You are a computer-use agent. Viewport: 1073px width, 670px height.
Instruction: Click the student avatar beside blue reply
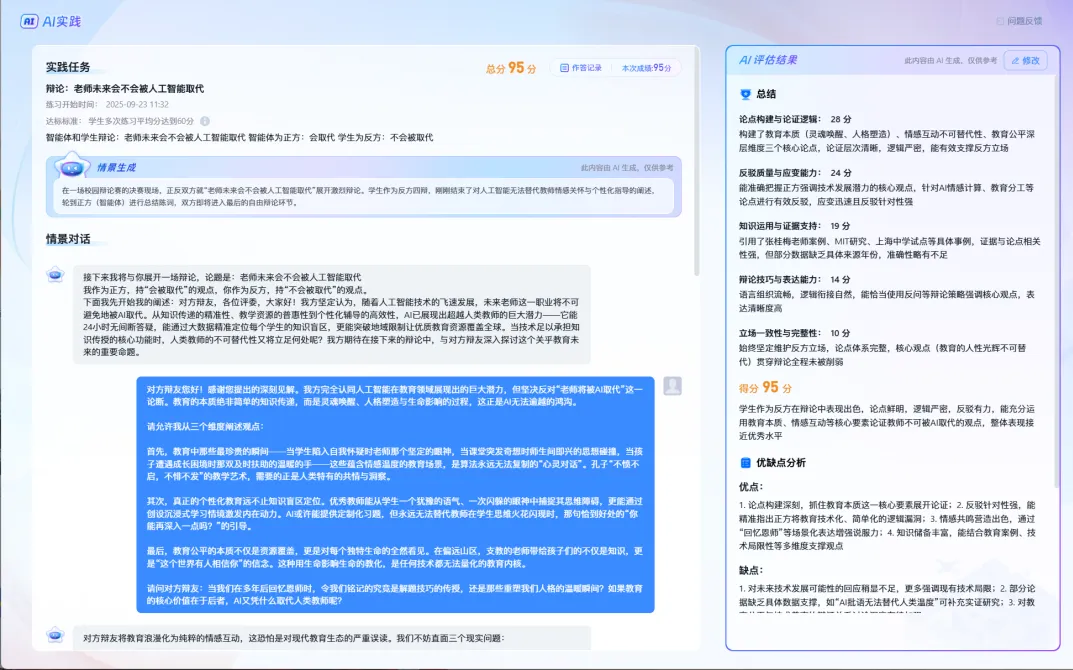[x=673, y=386]
